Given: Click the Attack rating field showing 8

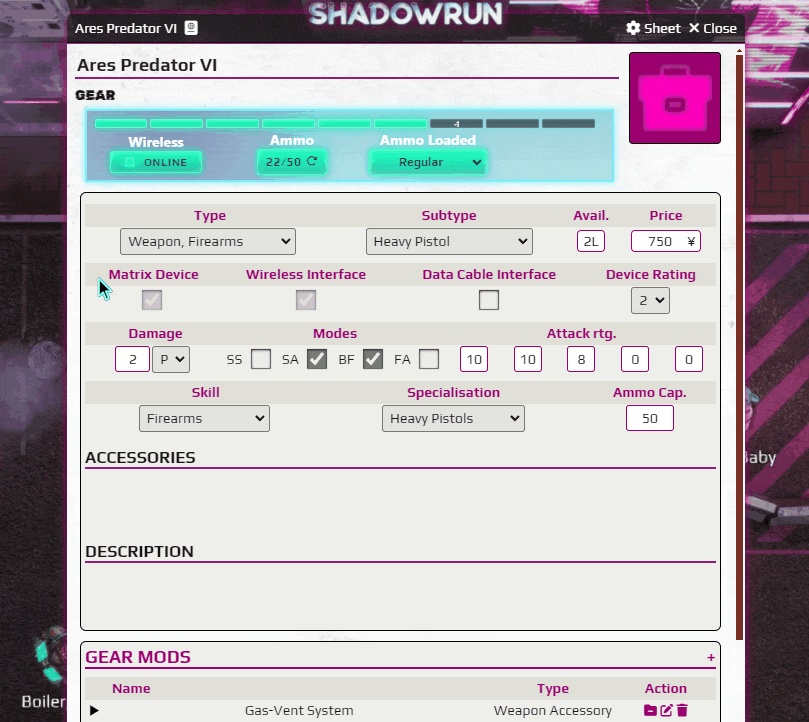Looking at the screenshot, I should pos(581,359).
